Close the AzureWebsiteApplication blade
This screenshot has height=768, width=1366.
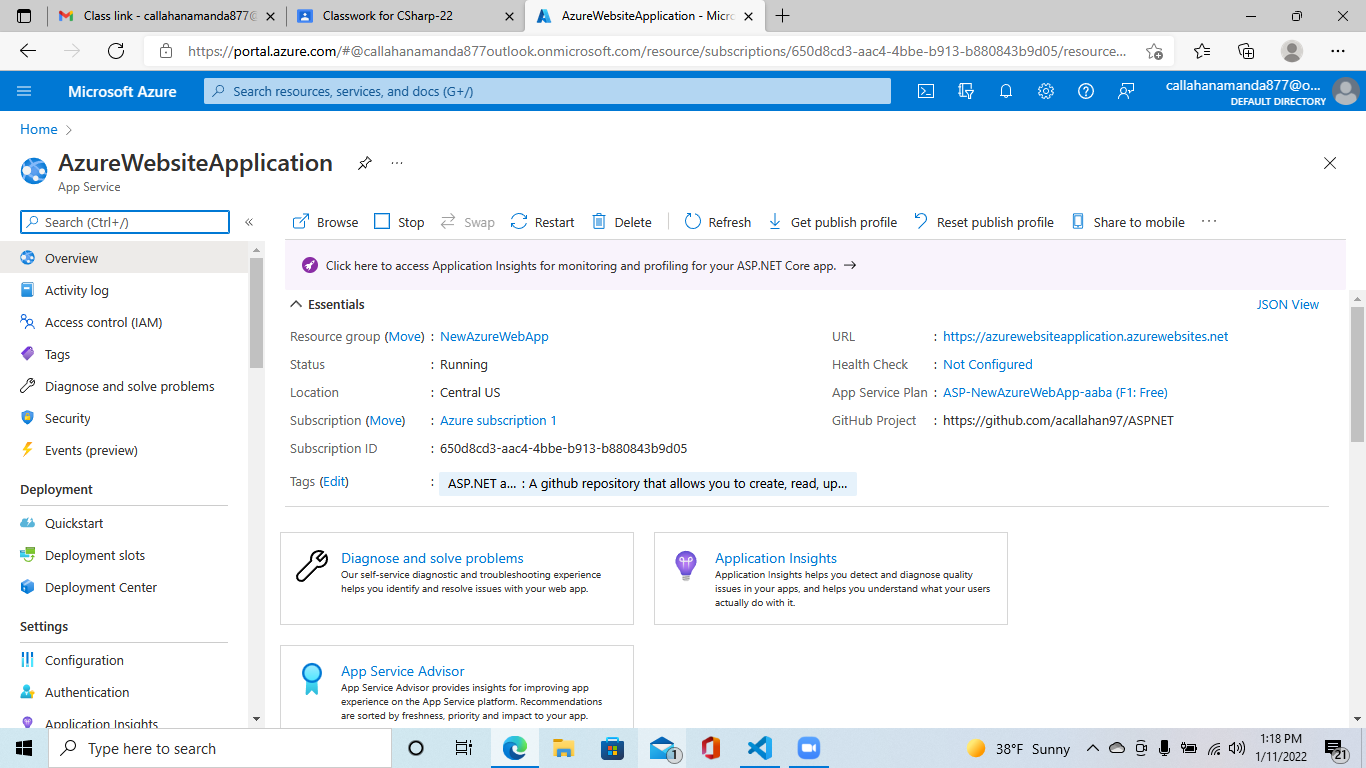[1330, 163]
